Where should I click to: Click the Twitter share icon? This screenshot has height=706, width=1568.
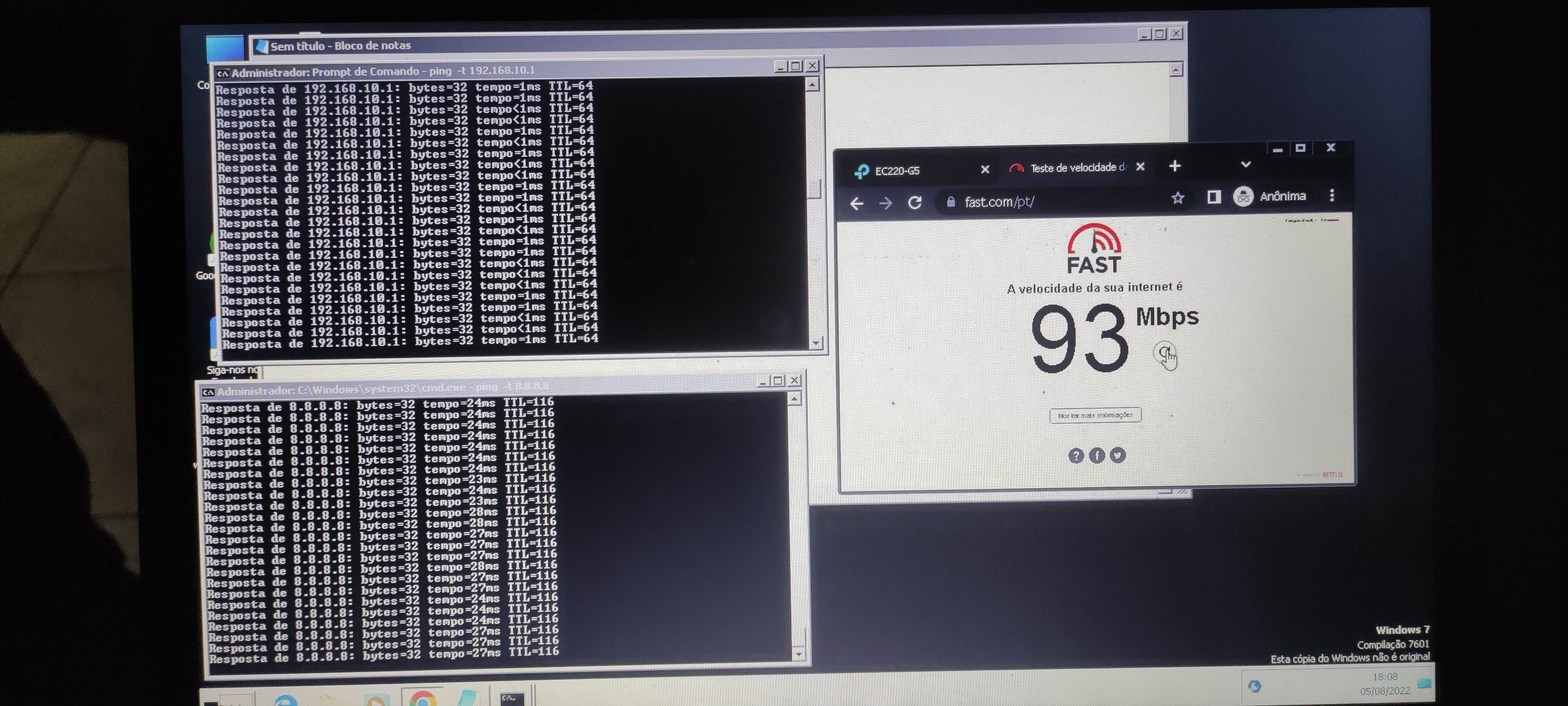point(1118,455)
